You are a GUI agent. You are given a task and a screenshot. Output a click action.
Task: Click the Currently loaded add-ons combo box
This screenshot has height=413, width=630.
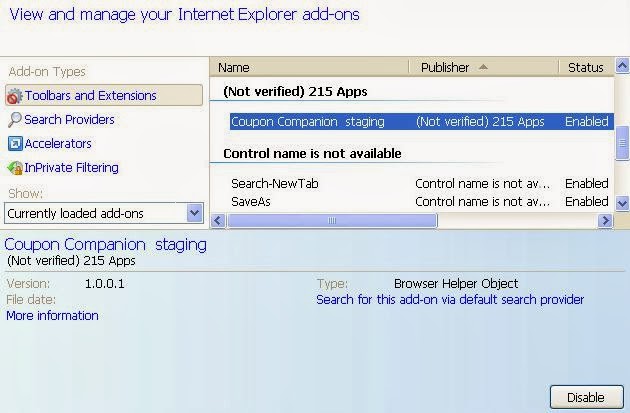click(104, 213)
